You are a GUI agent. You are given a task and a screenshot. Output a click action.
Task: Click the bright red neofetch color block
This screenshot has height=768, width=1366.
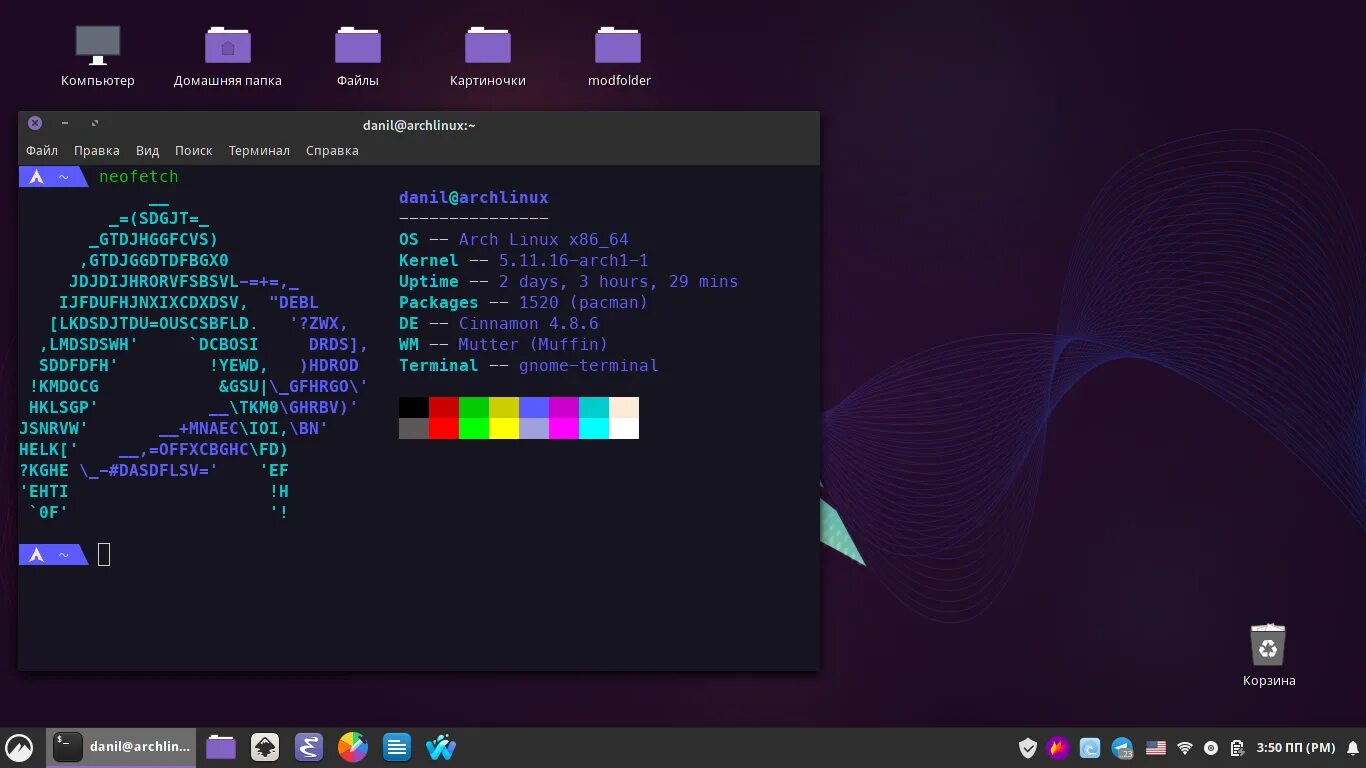click(x=444, y=428)
